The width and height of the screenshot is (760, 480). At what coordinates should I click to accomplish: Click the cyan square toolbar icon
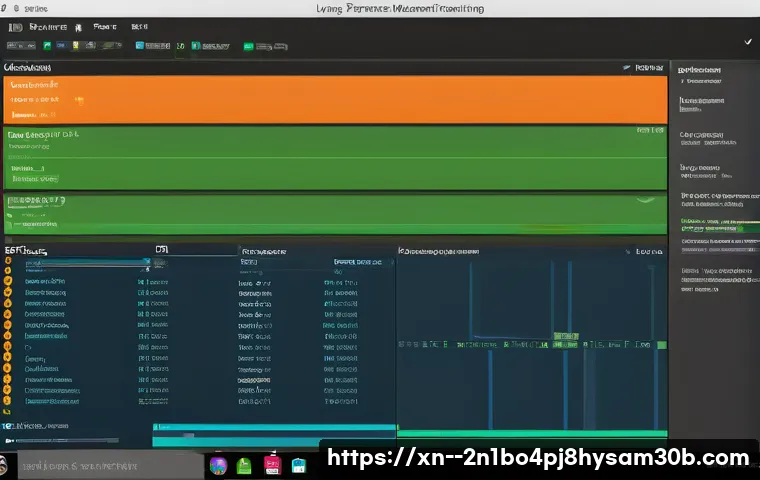[x=140, y=46]
